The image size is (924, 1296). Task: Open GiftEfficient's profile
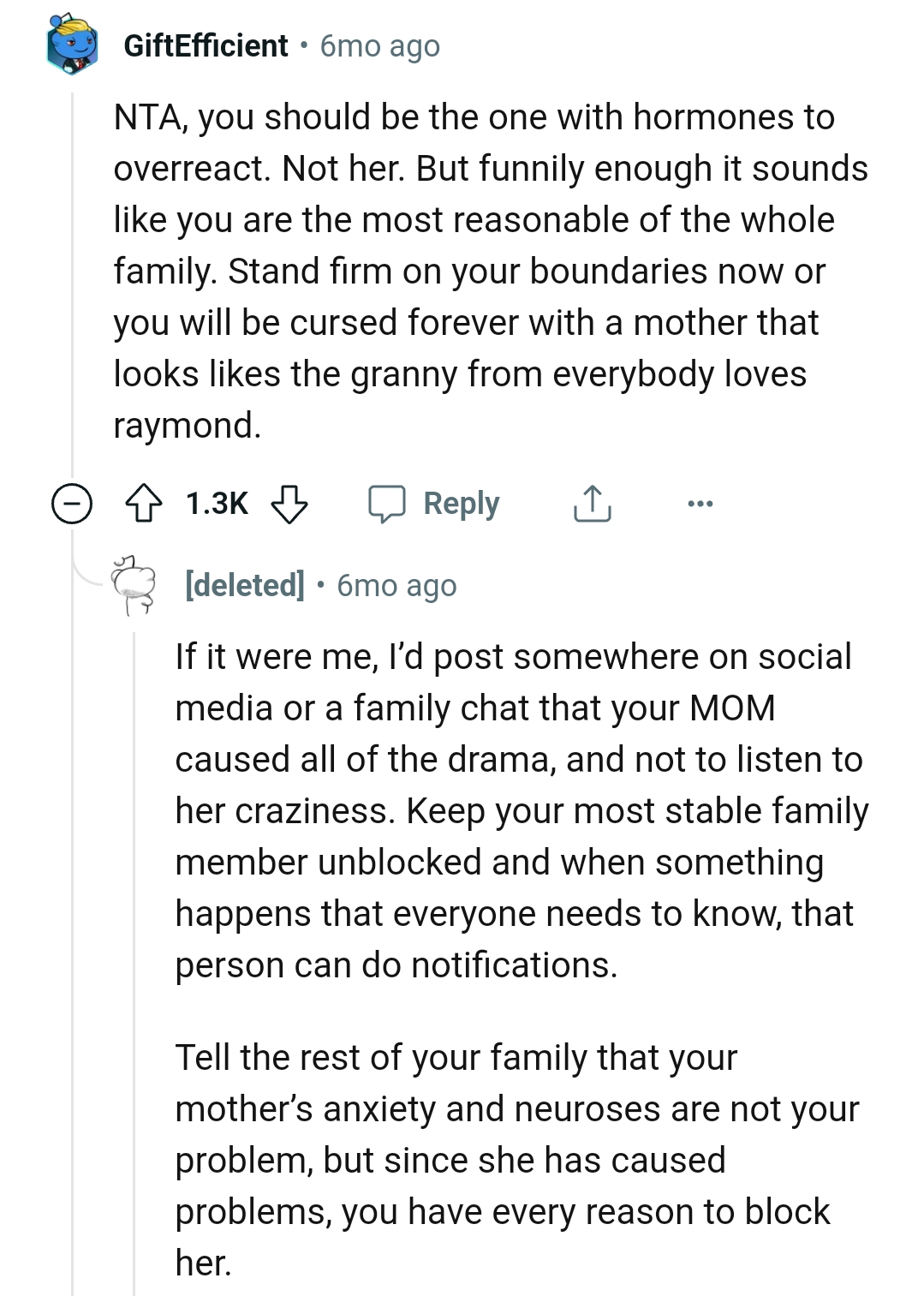click(x=205, y=45)
